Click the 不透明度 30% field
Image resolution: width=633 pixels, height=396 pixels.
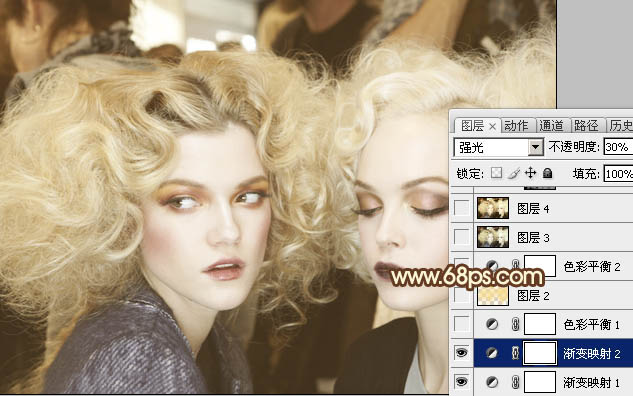coord(618,147)
